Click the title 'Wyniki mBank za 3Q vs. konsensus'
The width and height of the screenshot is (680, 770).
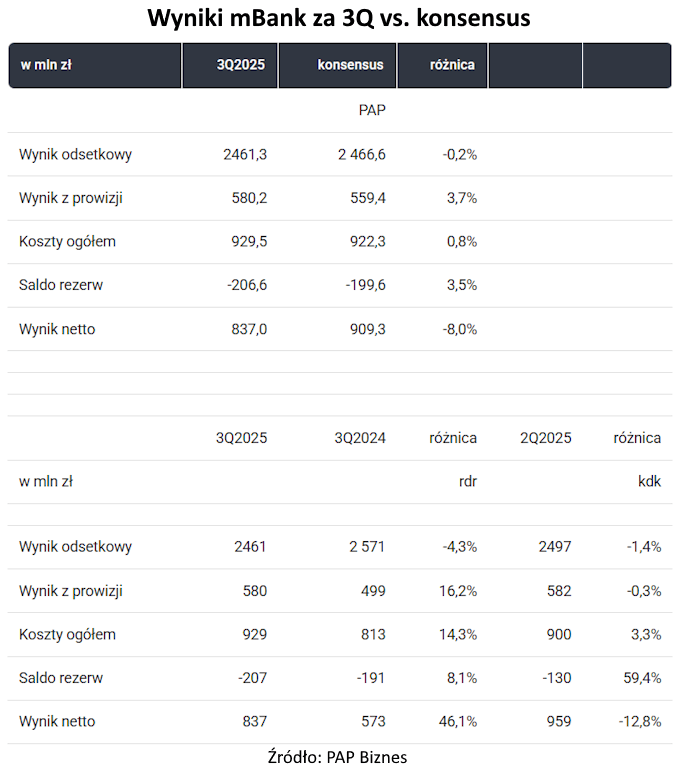[x=339, y=18]
